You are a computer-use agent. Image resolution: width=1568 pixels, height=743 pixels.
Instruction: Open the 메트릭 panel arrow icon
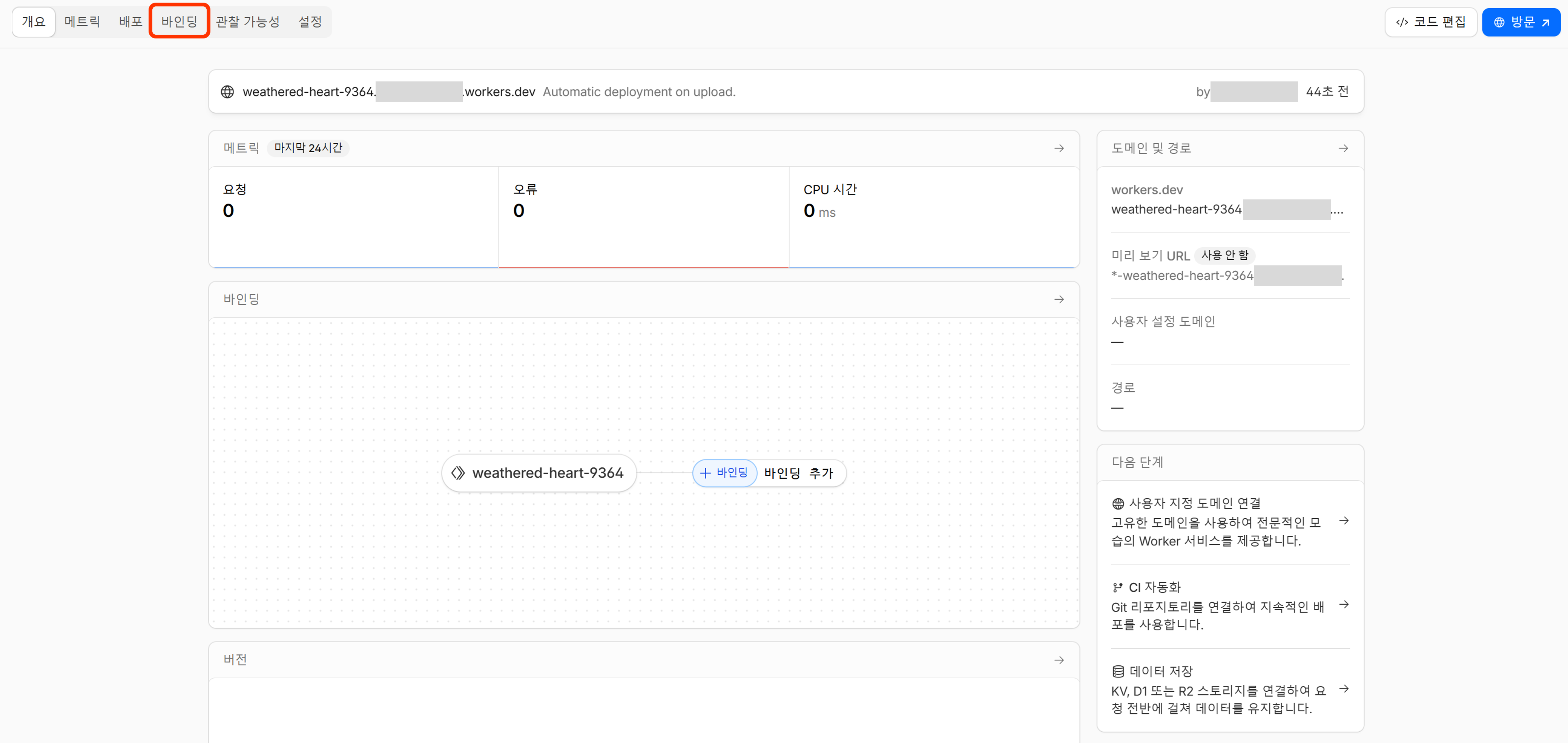(x=1059, y=149)
